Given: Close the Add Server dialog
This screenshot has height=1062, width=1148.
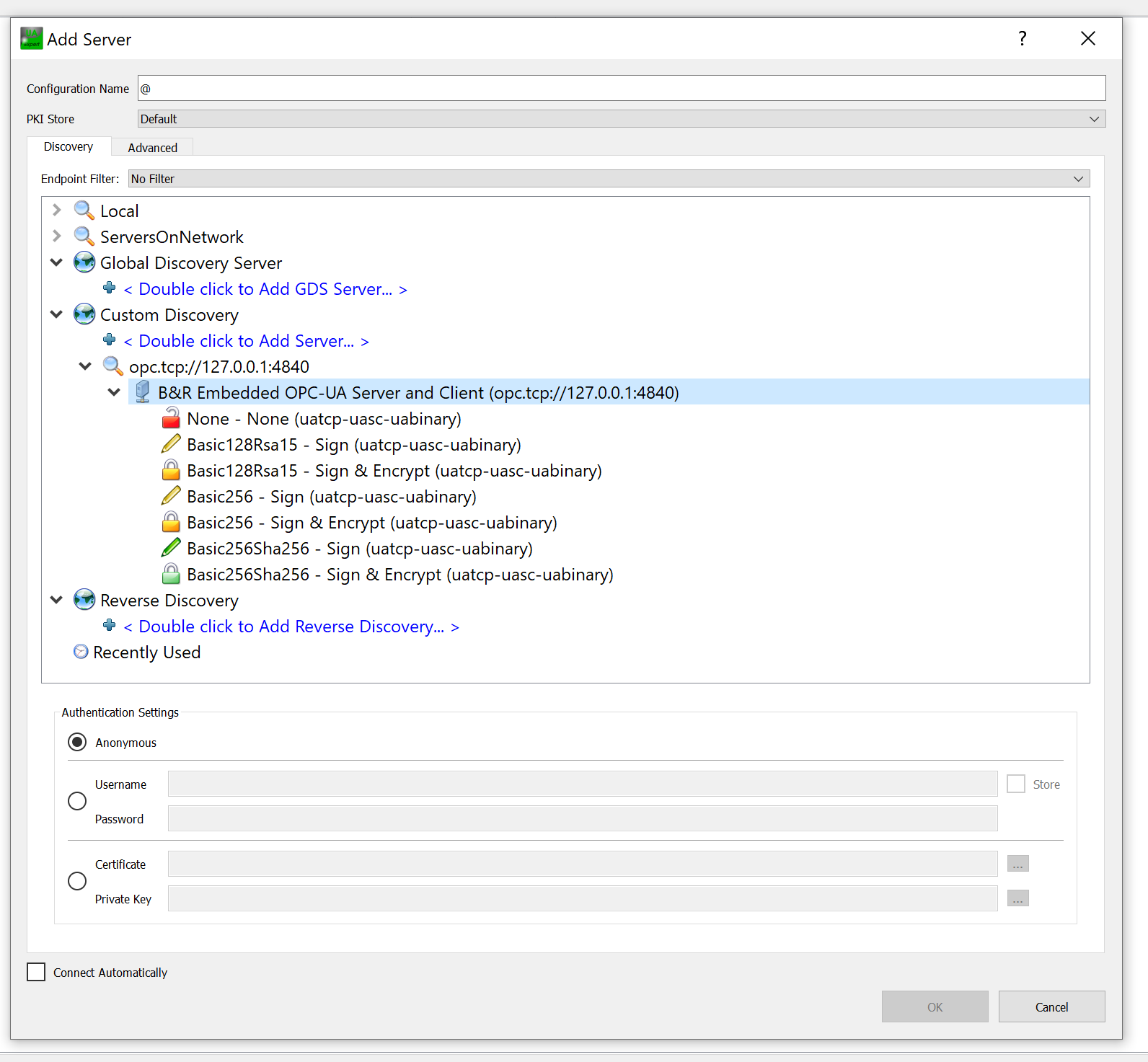Looking at the screenshot, I should pos(1087,38).
